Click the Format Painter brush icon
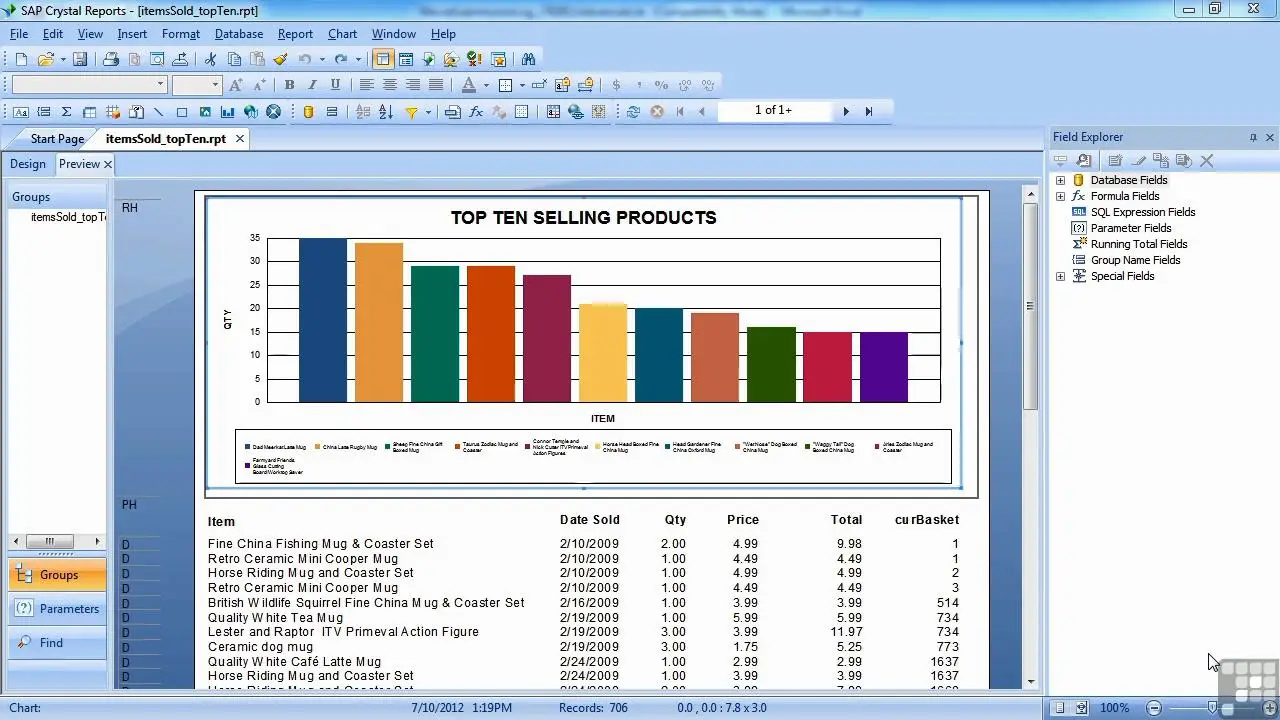1280x720 pixels. (280, 60)
